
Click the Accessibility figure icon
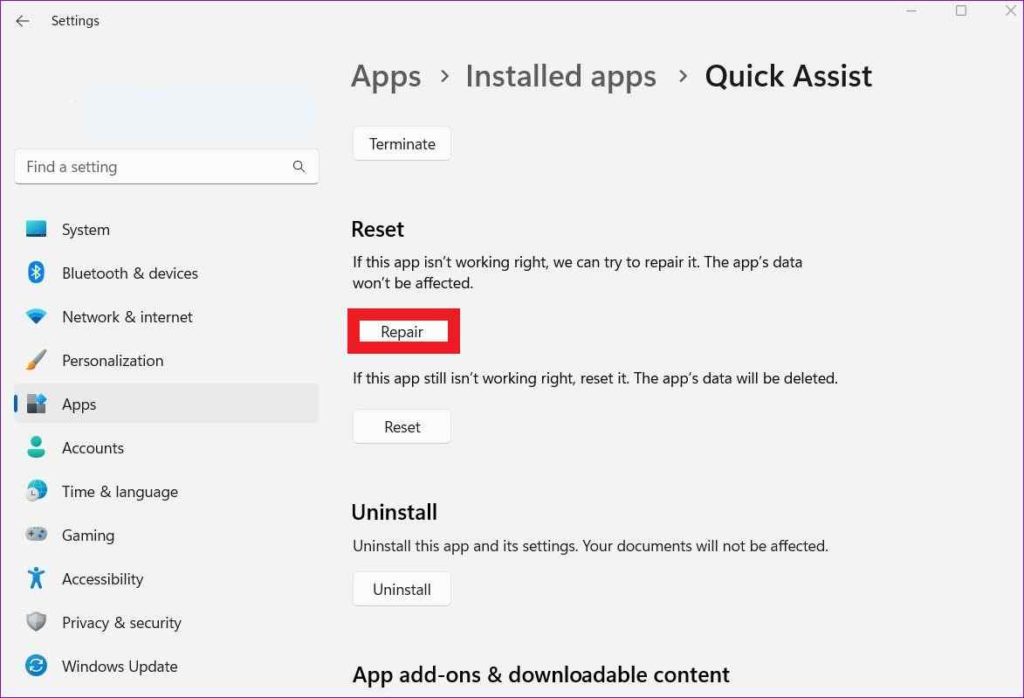pos(36,578)
